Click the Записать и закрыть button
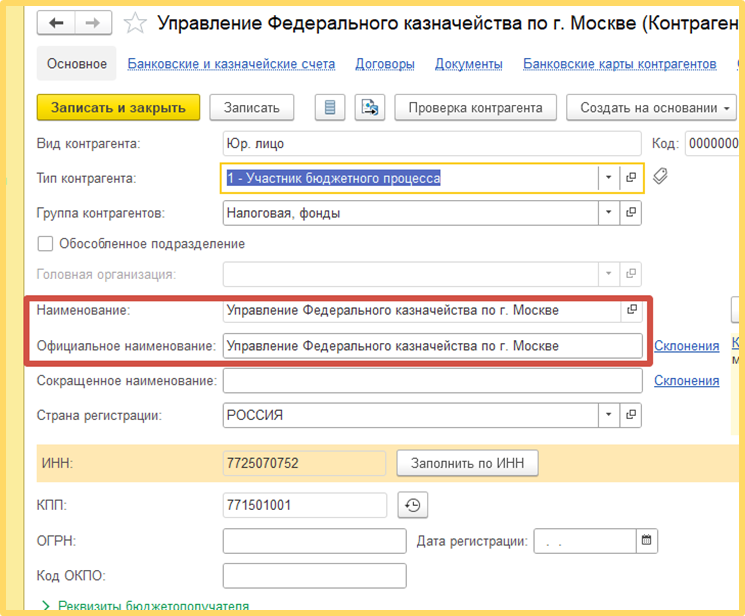 pos(118,107)
